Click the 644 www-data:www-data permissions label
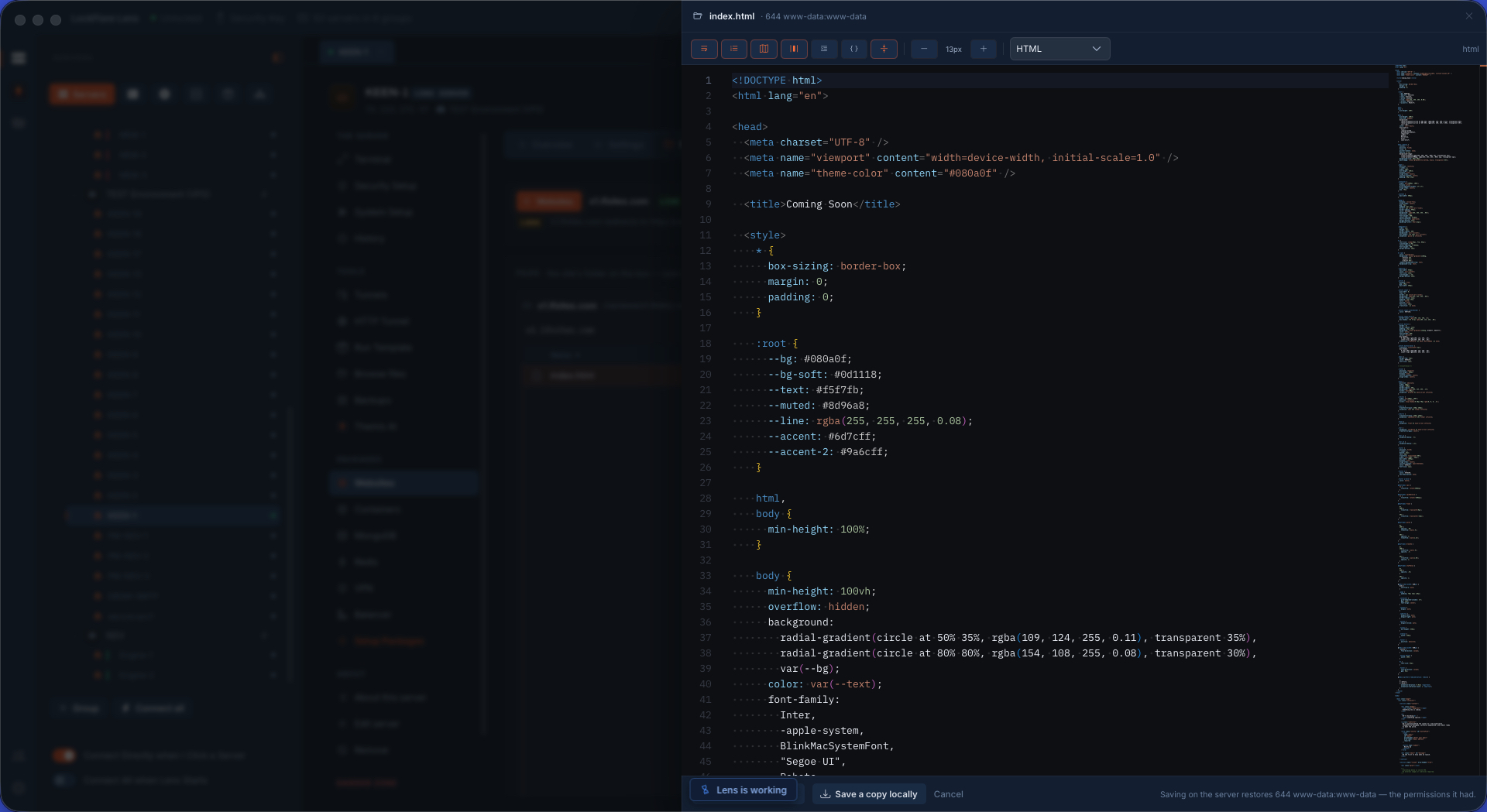Viewport: 1487px width, 812px height. [x=816, y=16]
